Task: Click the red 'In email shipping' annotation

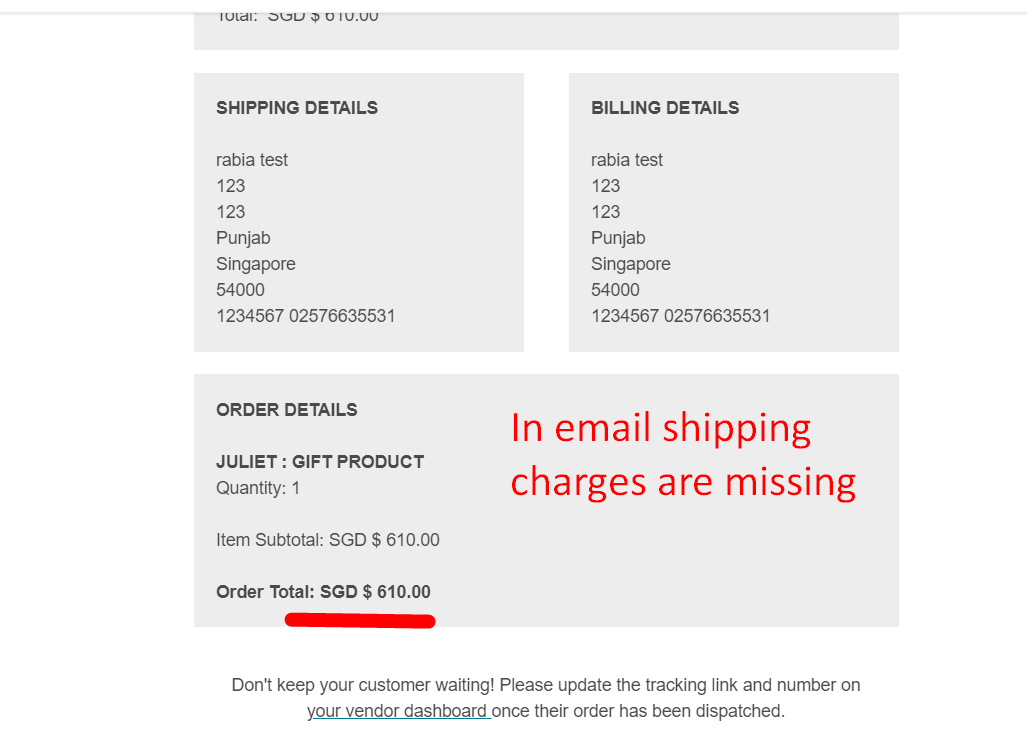Action: (660, 430)
